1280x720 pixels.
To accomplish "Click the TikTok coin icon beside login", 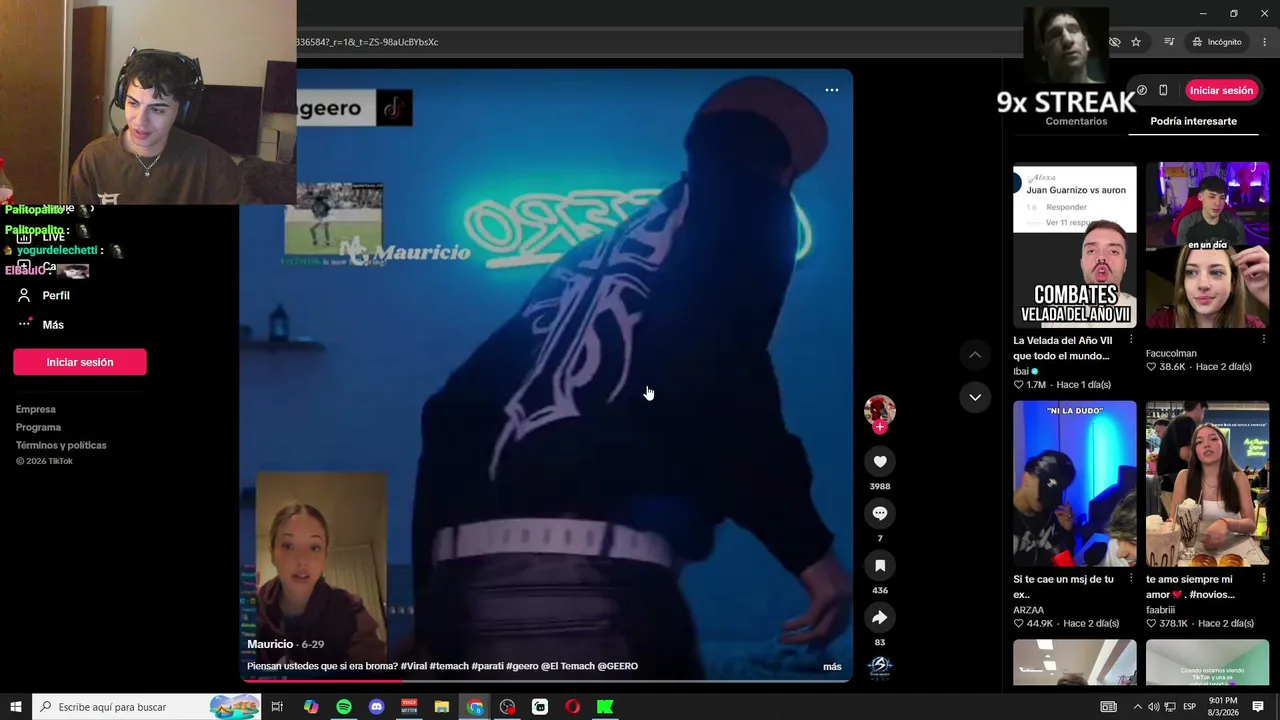I will (1142, 90).
